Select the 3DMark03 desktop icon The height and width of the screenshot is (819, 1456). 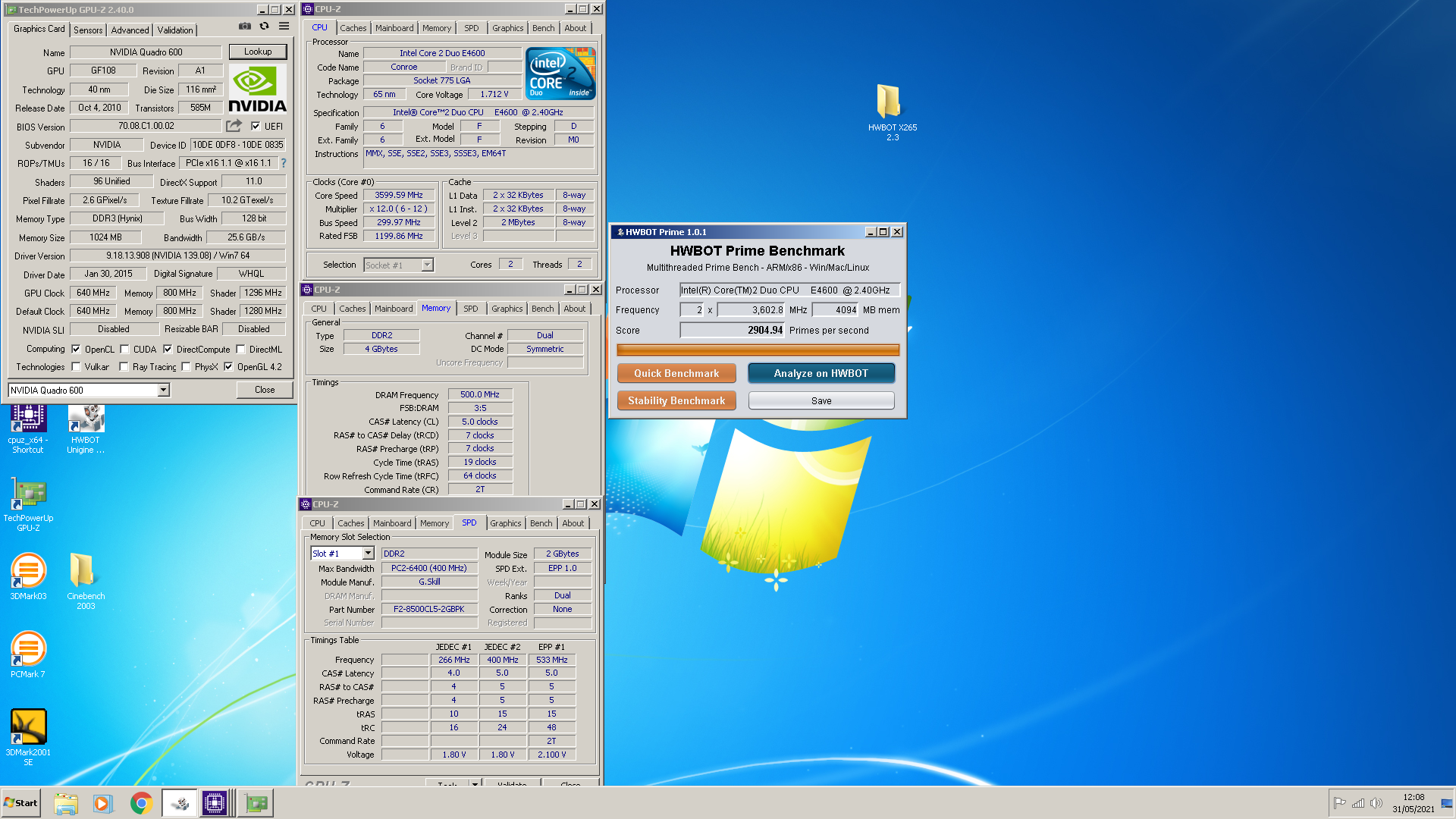tap(28, 577)
